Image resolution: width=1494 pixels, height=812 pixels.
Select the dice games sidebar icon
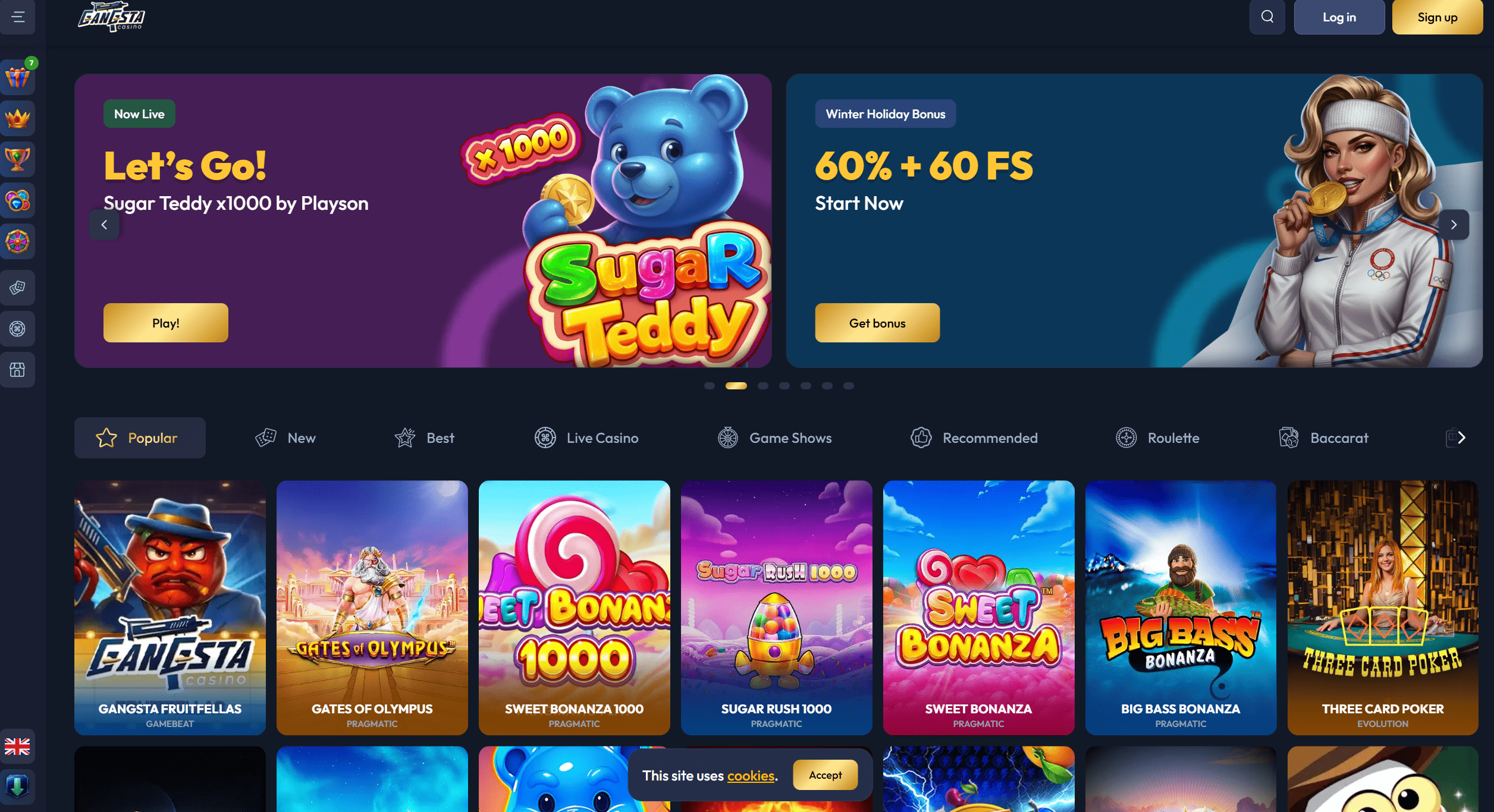[x=17, y=288]
